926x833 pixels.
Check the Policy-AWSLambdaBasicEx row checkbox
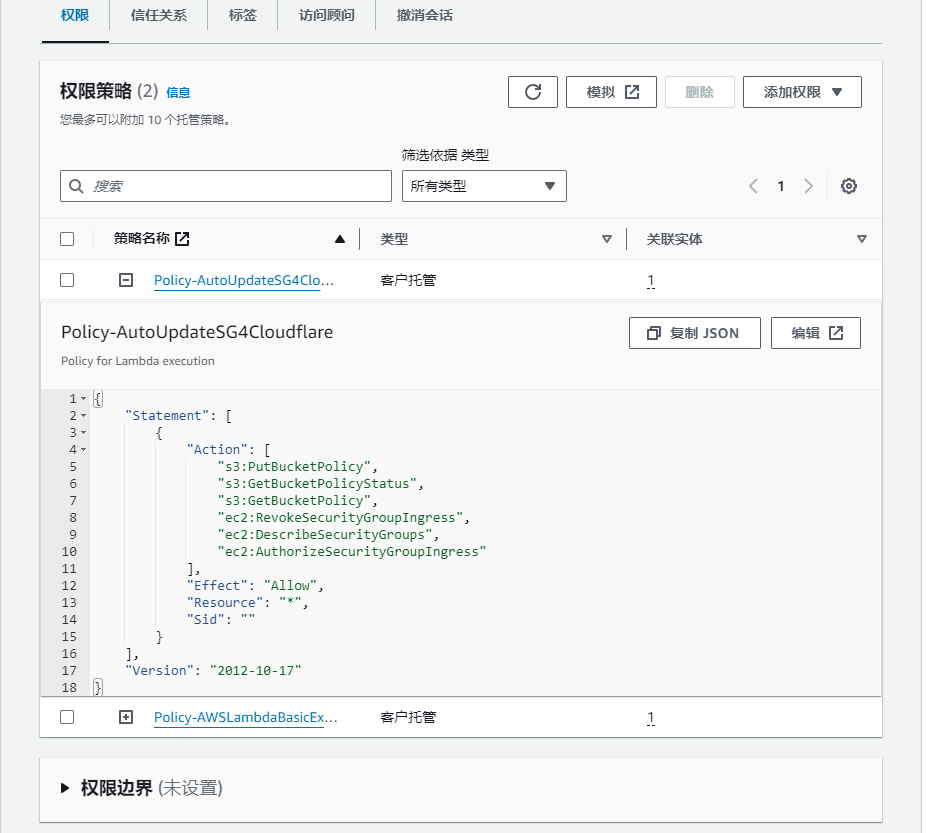coord(67,717)
